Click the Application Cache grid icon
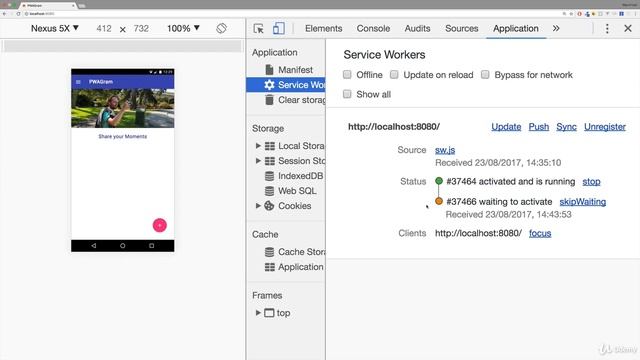Viewport: 640px width, 360px height. tap(269, 267)
